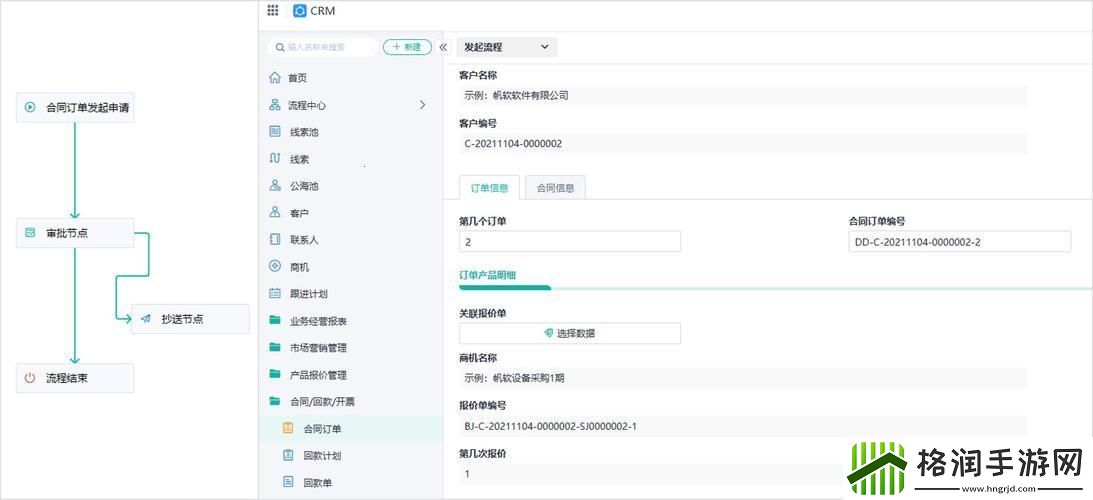Open 线索池 in the sidebar
Image resolution: width=1093 pixels, height=500 pixels.
(351, 132)
